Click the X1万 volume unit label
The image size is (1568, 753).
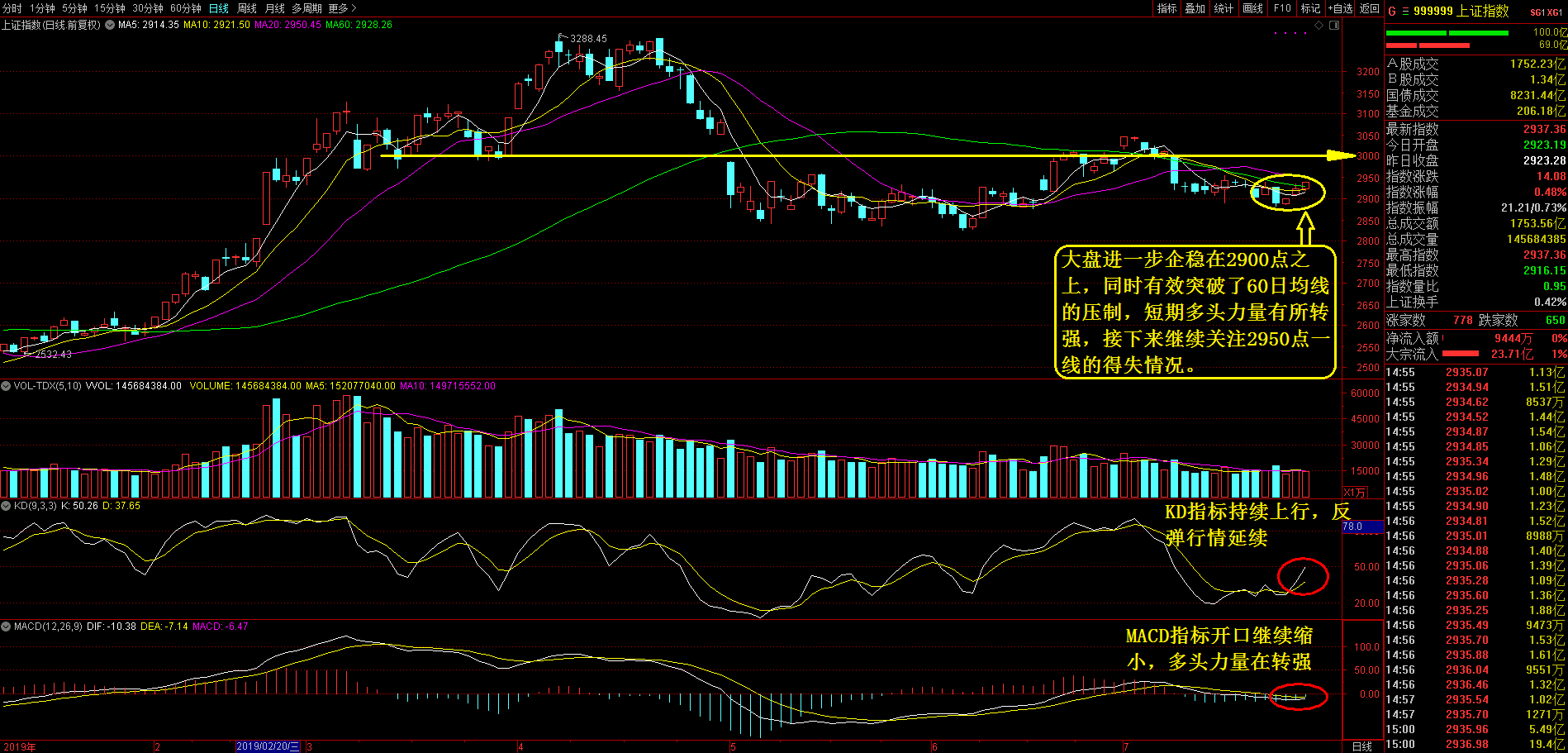pyautogui.click(x=1356, y=493)
